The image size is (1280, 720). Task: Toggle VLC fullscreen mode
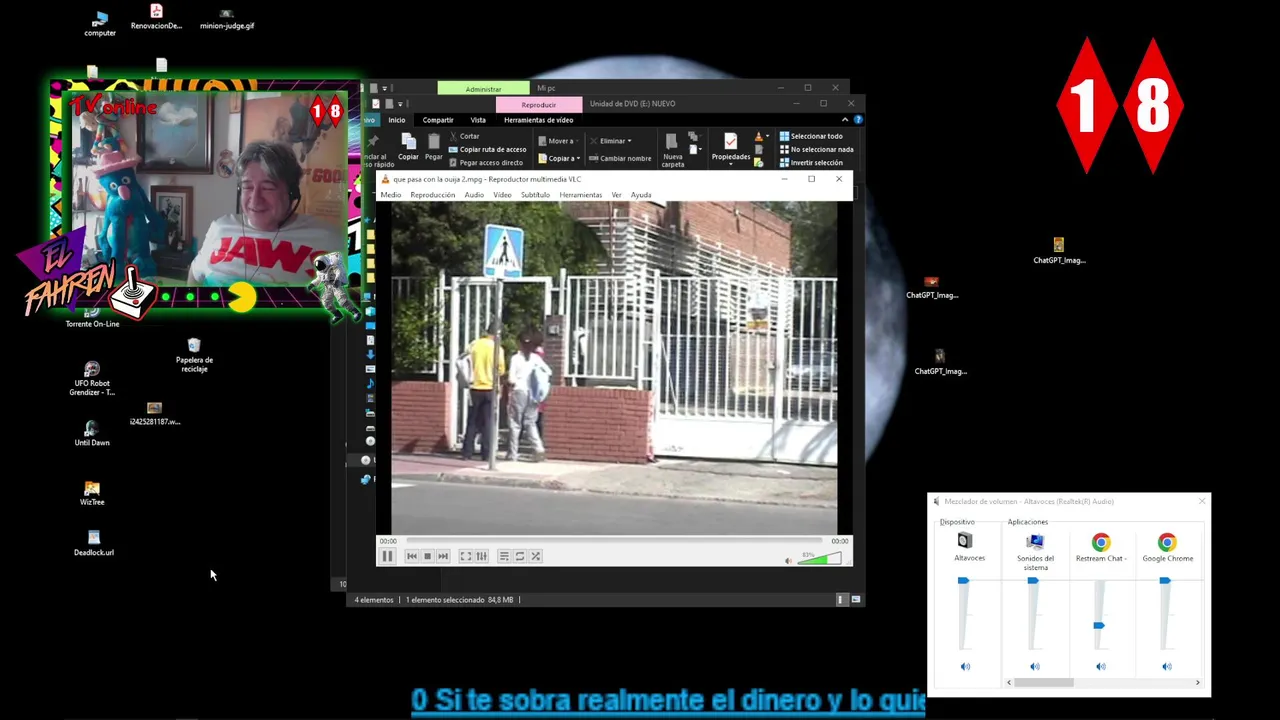465,556
